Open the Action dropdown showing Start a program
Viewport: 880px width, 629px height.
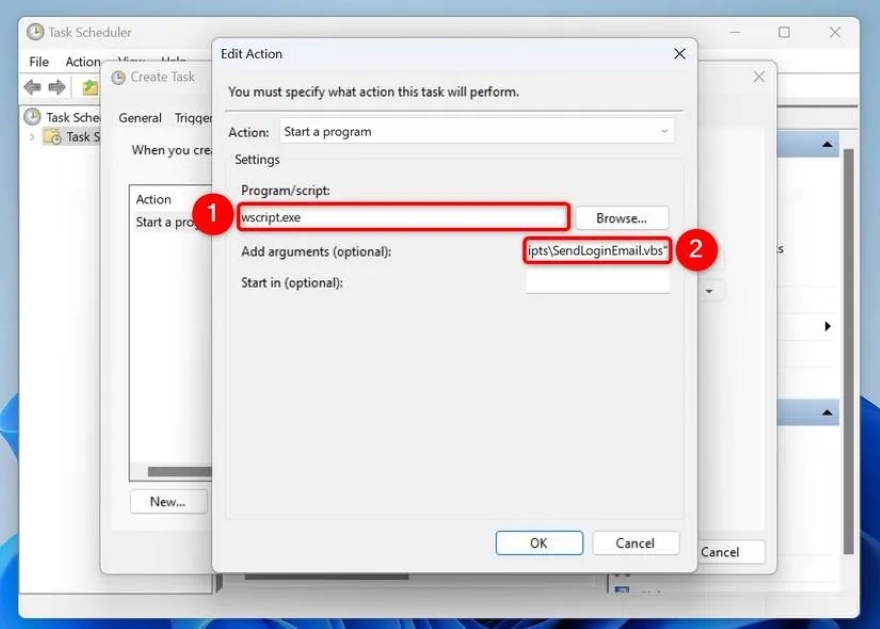[x=476, y=130]
